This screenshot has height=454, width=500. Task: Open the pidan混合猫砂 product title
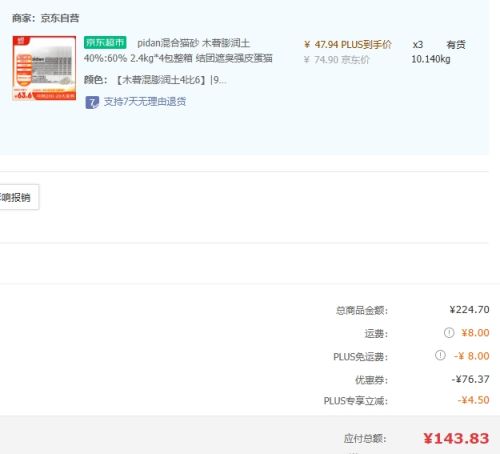click(x=193, y=43)
